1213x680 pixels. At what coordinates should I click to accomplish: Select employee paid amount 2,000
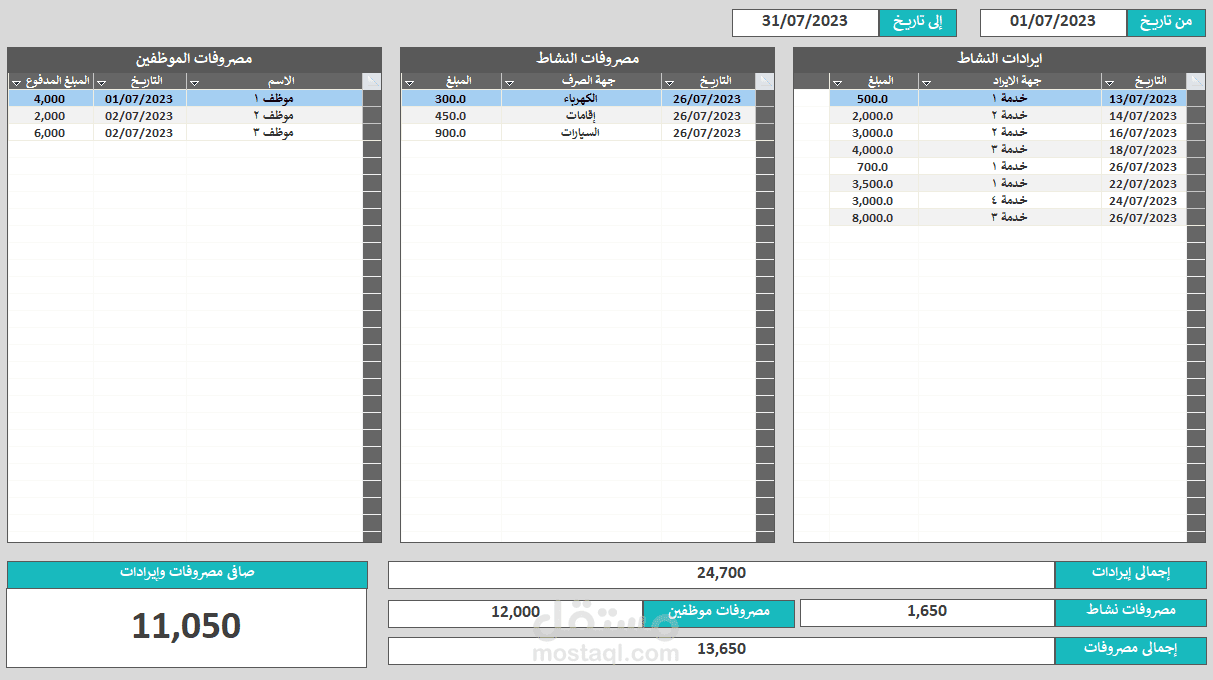click(x=50, y=116)
